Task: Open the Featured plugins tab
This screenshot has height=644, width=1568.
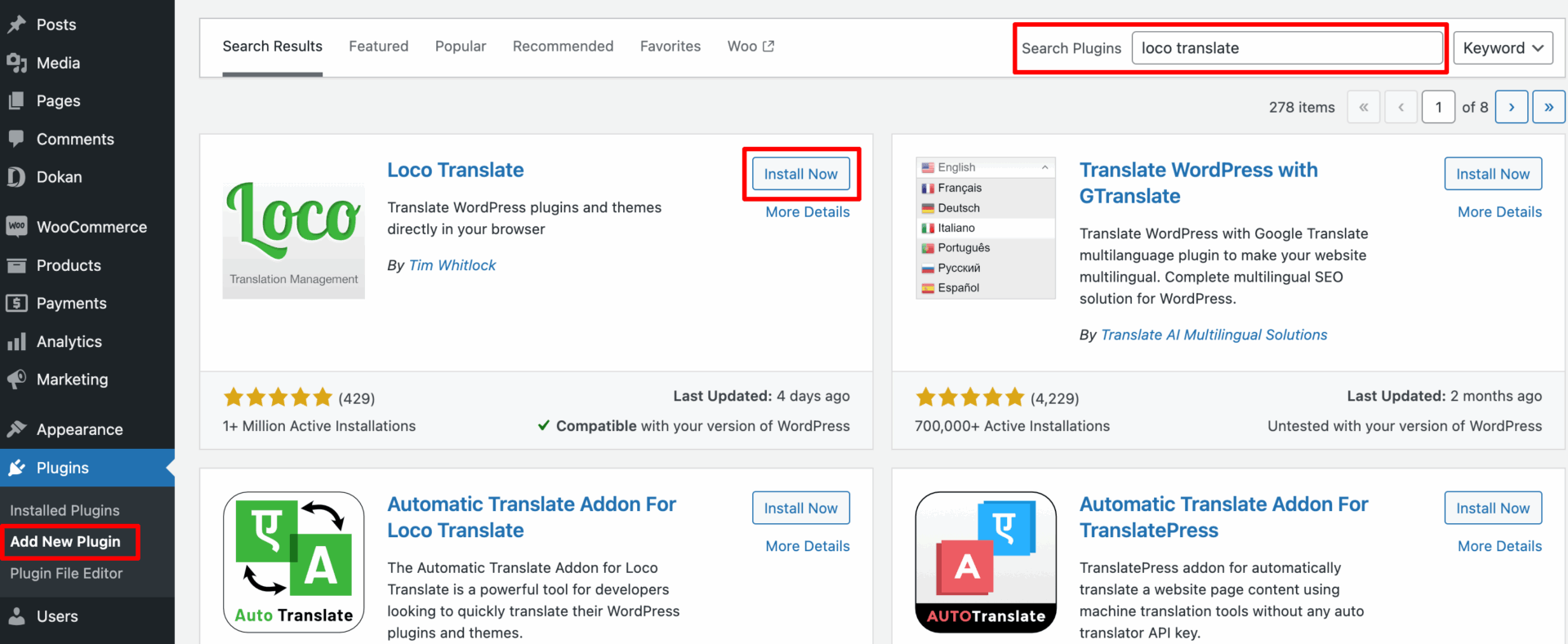Action: (379, 47)
